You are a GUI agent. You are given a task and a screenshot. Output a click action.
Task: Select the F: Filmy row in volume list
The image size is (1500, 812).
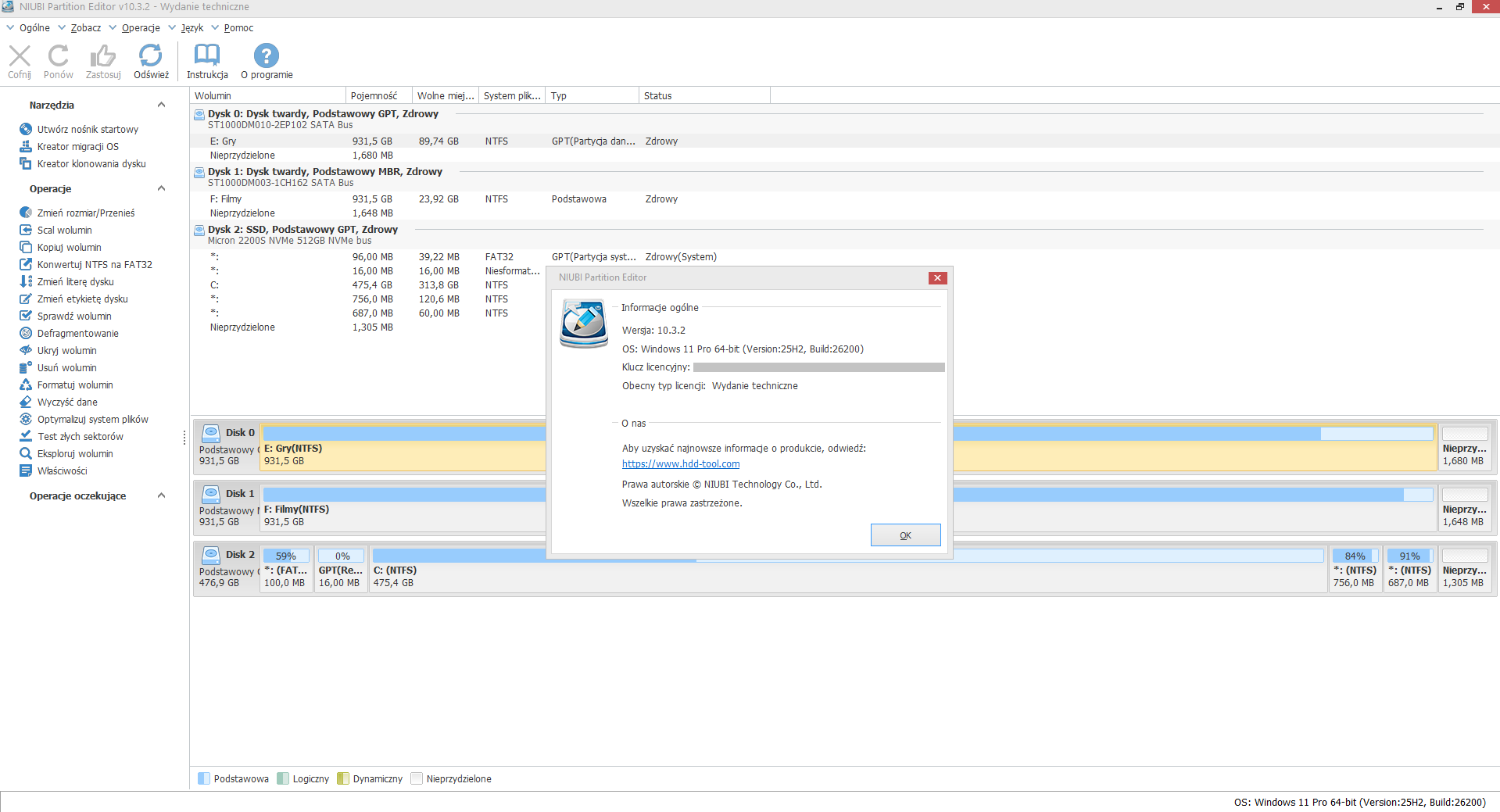pyautogui.click(x=844, y=199)
